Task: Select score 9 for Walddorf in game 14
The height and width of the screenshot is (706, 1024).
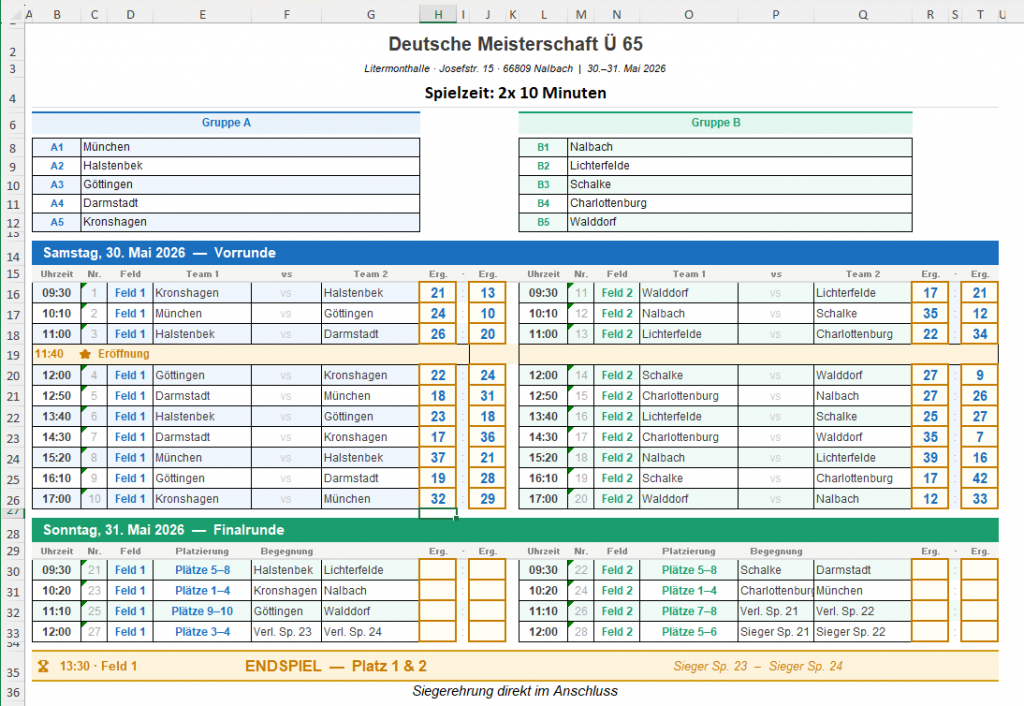Action: [x=980, y=375]
